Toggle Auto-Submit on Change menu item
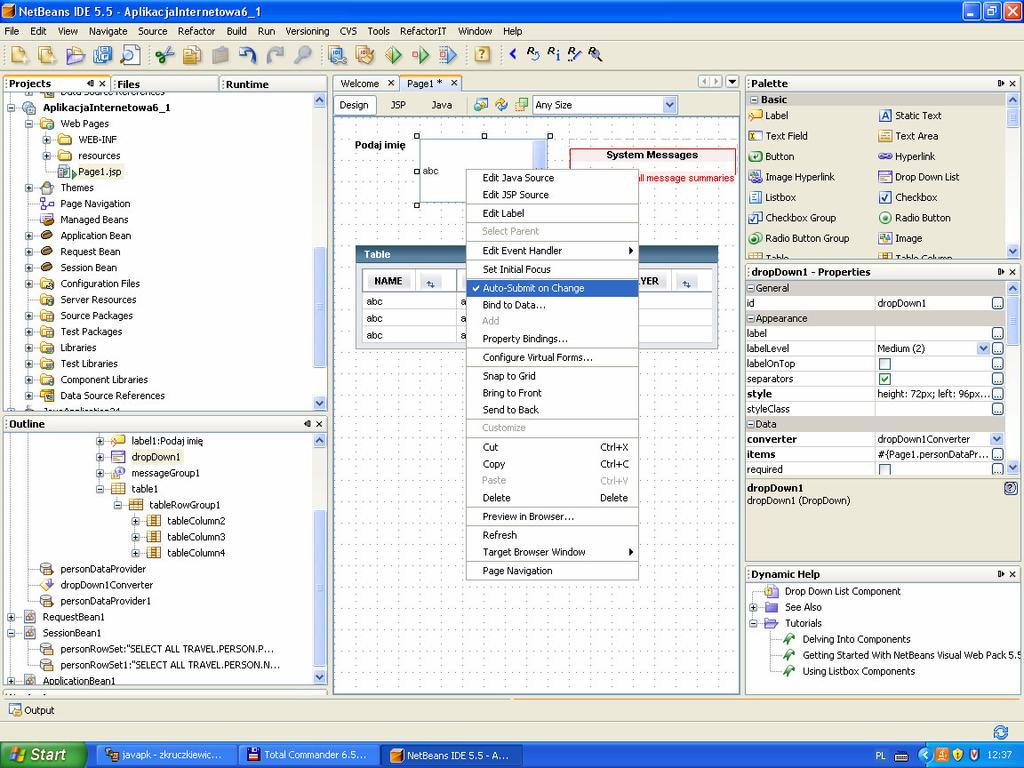Screen dimensions: 1024x768 coord(552,288)
